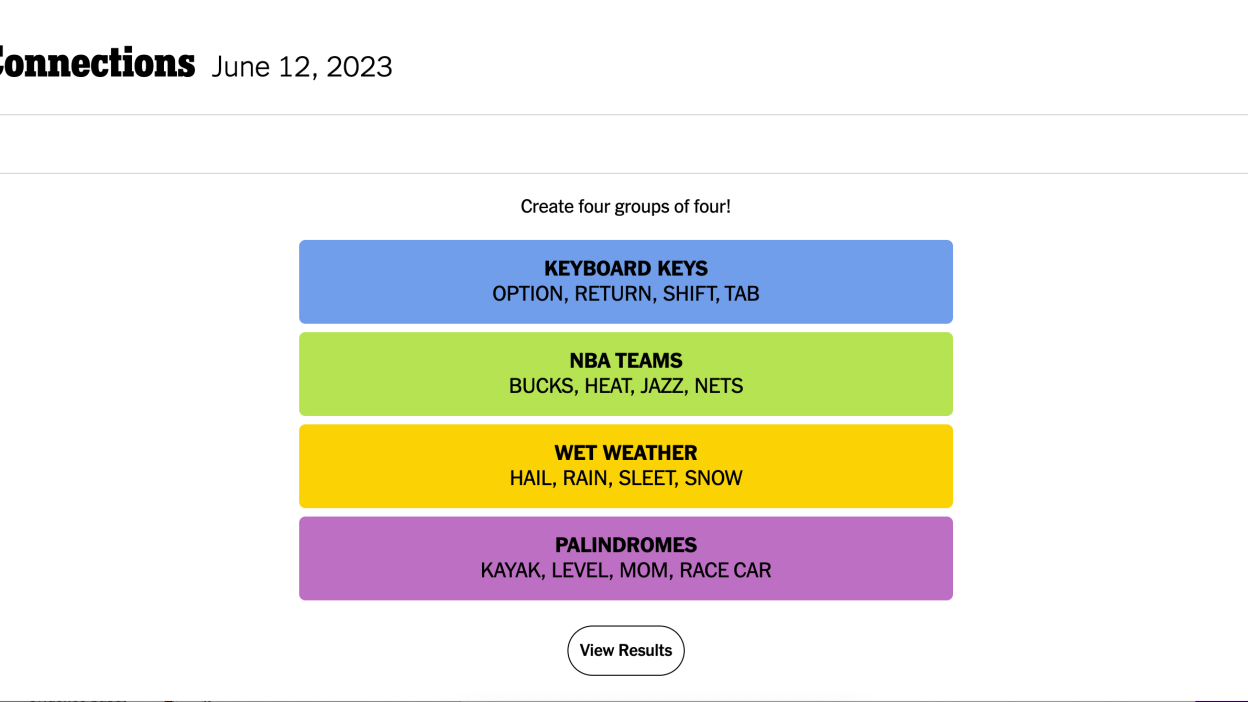The image size is (1248, 702).
Task: Click the word JAZZ in green group
Action: coord(659,386)
